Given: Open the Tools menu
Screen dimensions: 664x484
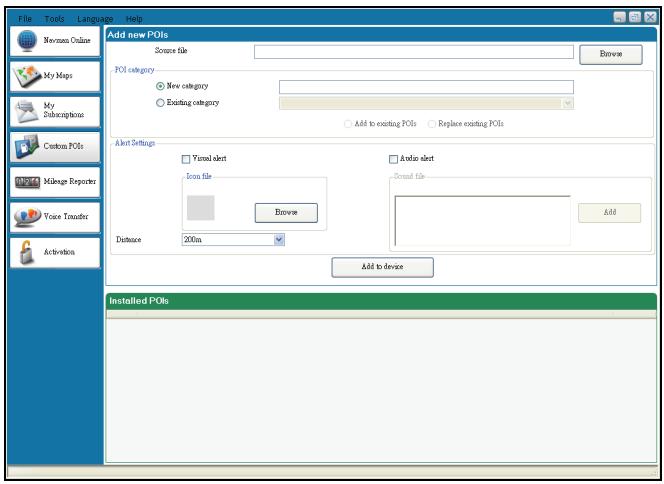Looking at the screenshot, I should tap(54, 20).
